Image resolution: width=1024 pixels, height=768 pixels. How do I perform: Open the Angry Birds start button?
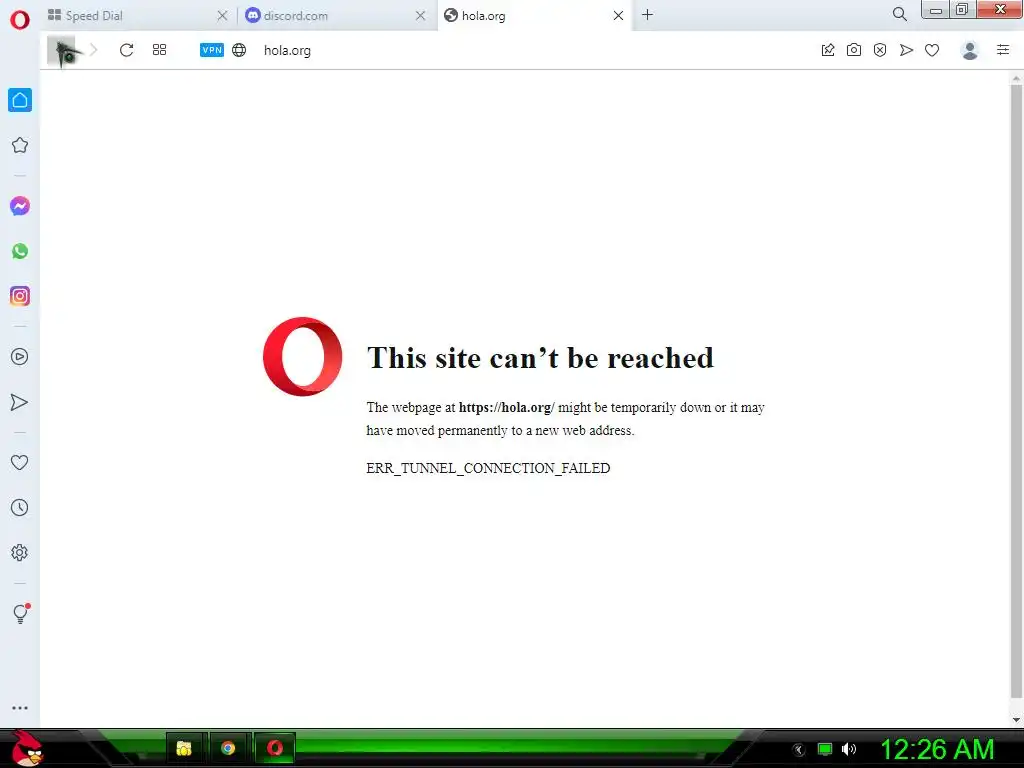(x=26, y=748)
